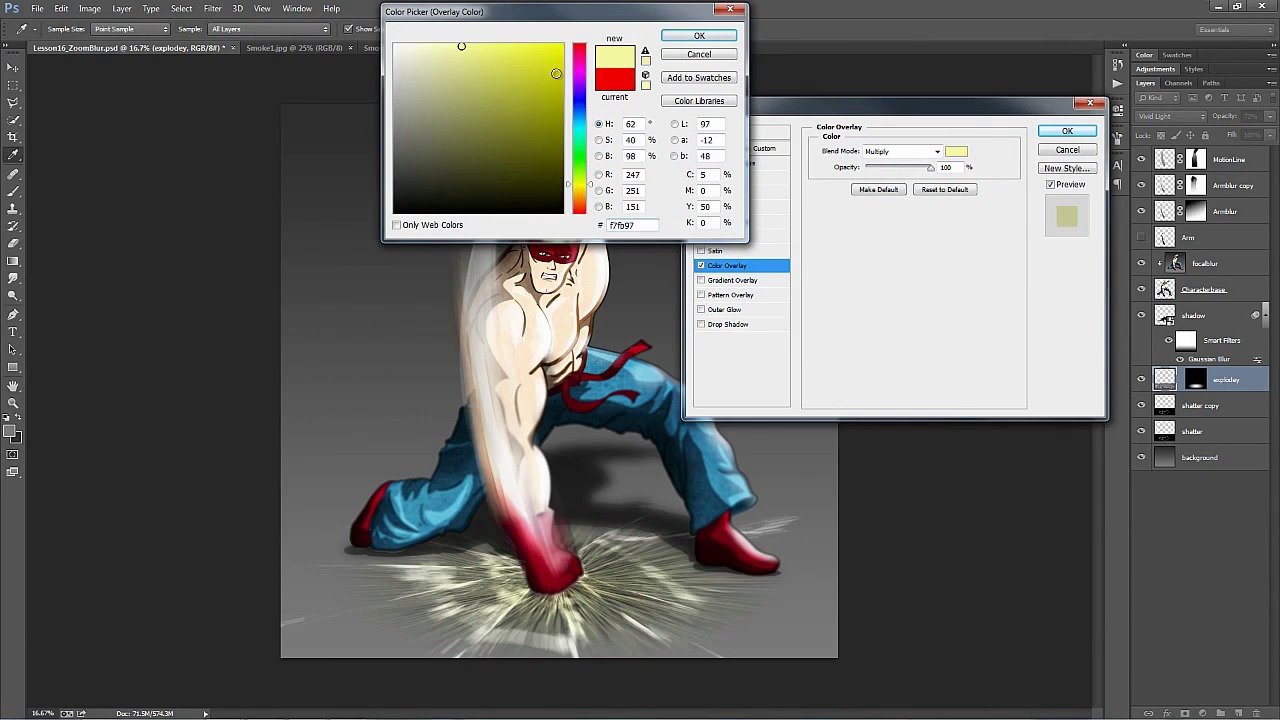The image size is (1280, 720).
Task: Select the Eyedropper tool in the toolbox
Action: tap(12, 155)
